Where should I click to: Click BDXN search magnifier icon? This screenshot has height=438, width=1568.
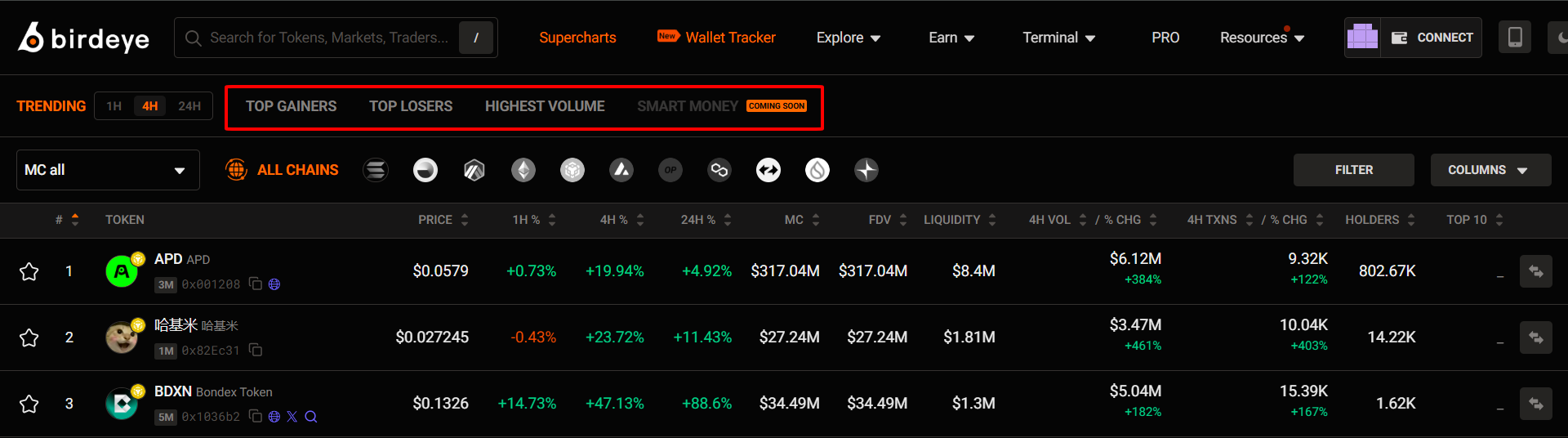click(x=311, y=417)
